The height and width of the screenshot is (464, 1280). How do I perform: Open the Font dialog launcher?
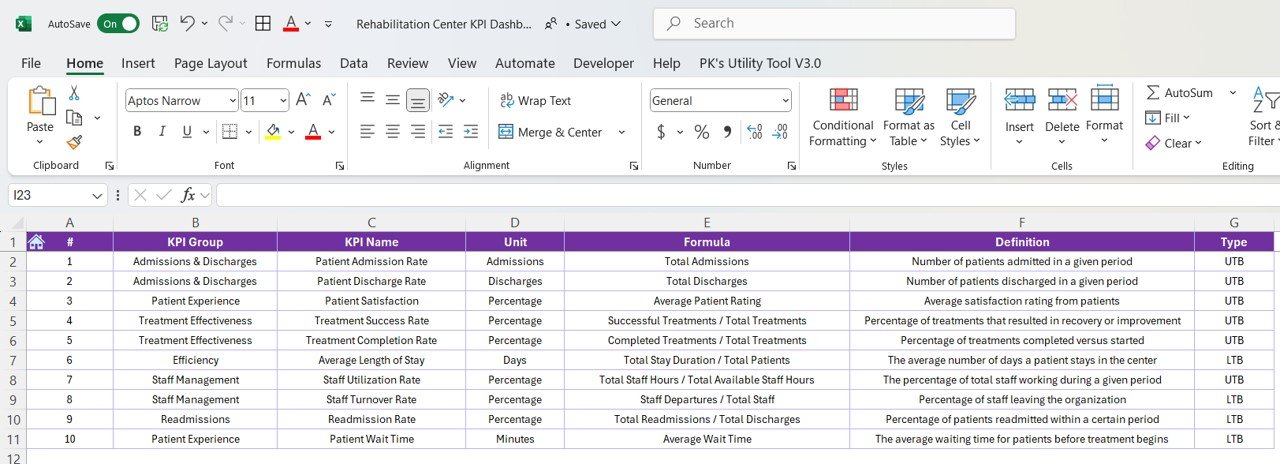coord(340,166)
